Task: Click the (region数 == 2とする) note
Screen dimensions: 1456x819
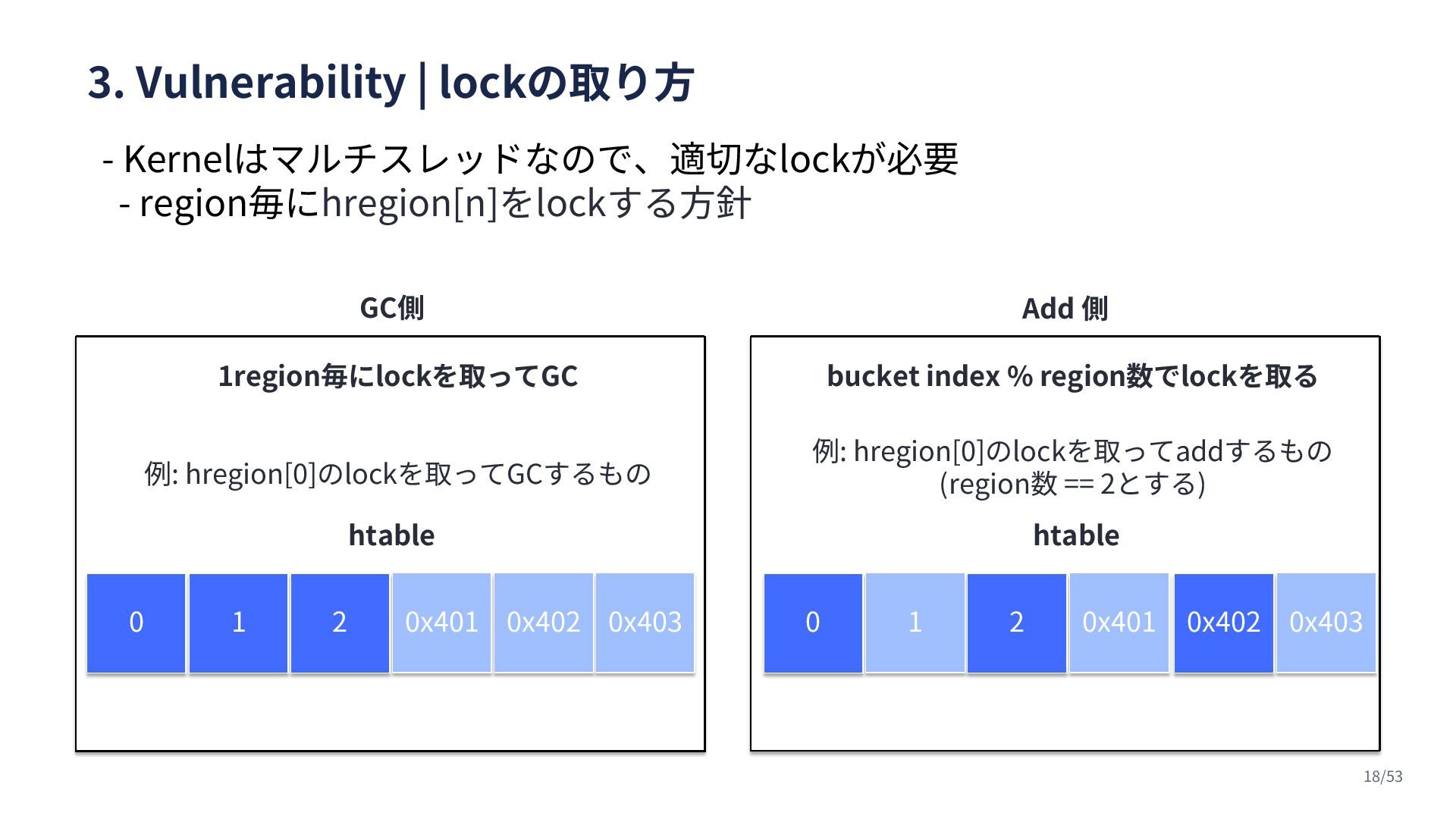Action: tap(1072, 484)
